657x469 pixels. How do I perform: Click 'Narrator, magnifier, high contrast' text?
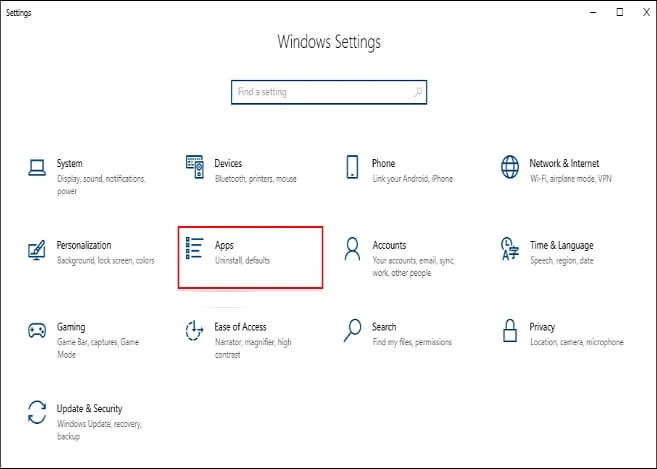[x=253, y=348]
